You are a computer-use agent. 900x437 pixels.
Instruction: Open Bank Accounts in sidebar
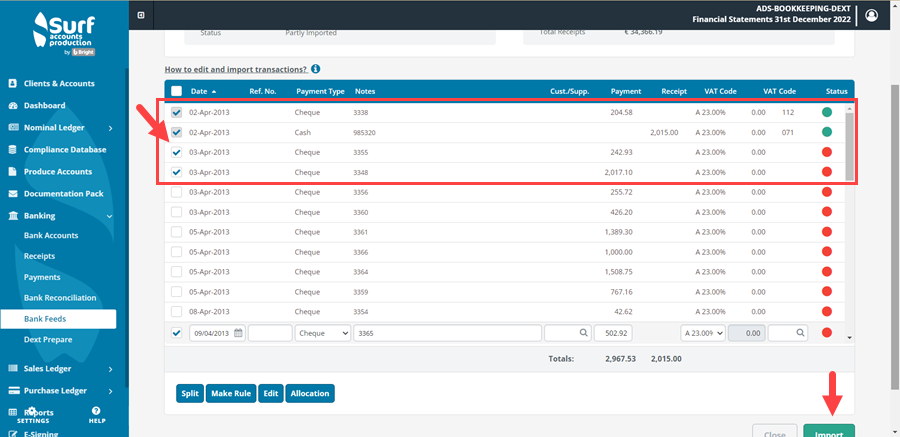pos(51,235)
